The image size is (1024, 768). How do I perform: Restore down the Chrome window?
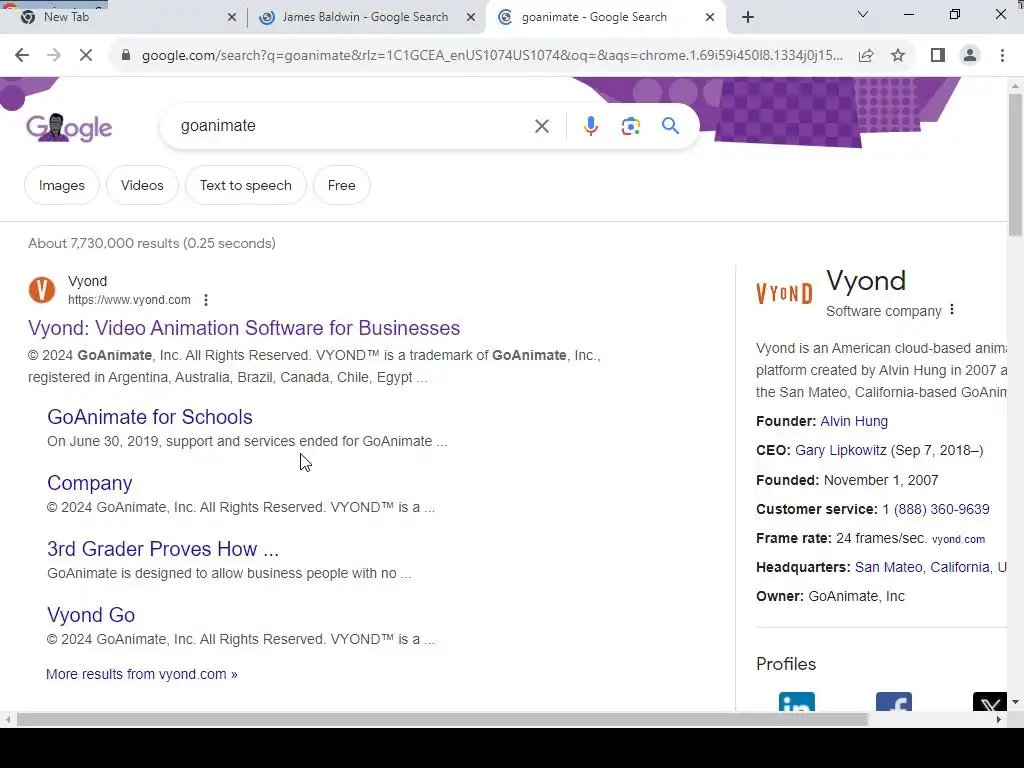pyautogui.click(x=955, y=14)
